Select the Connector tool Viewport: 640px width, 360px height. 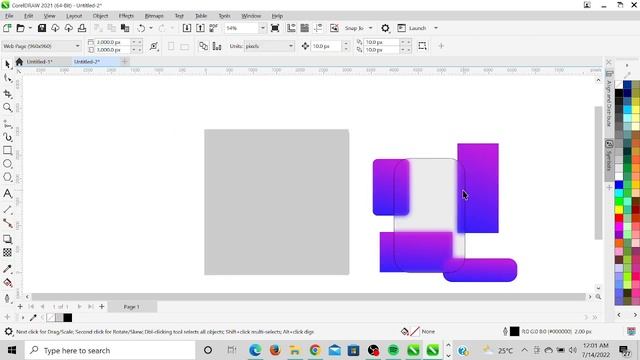[x=7, y=223]
